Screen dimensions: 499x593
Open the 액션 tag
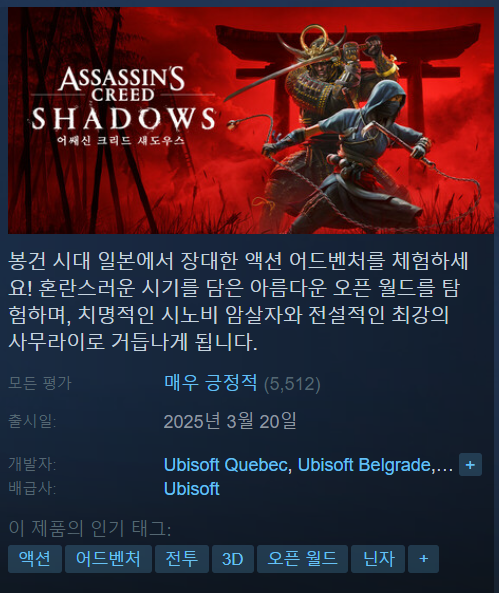pos(35,559)
